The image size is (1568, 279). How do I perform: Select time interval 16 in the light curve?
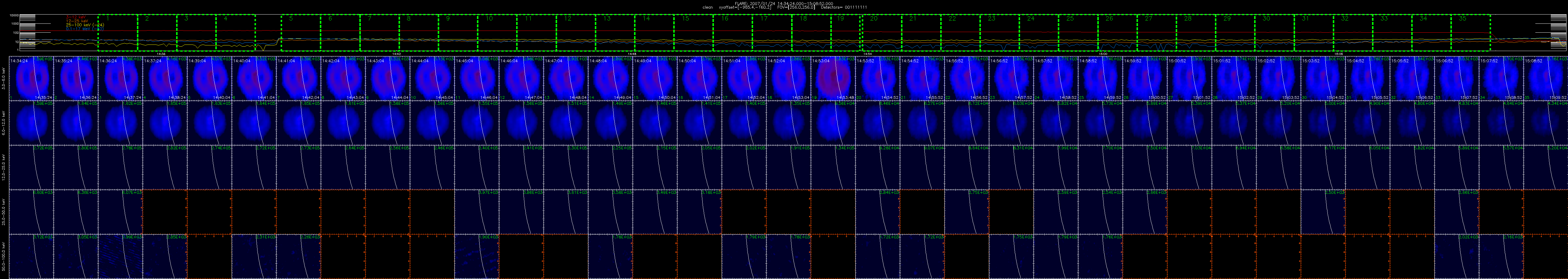coord(732,33)
